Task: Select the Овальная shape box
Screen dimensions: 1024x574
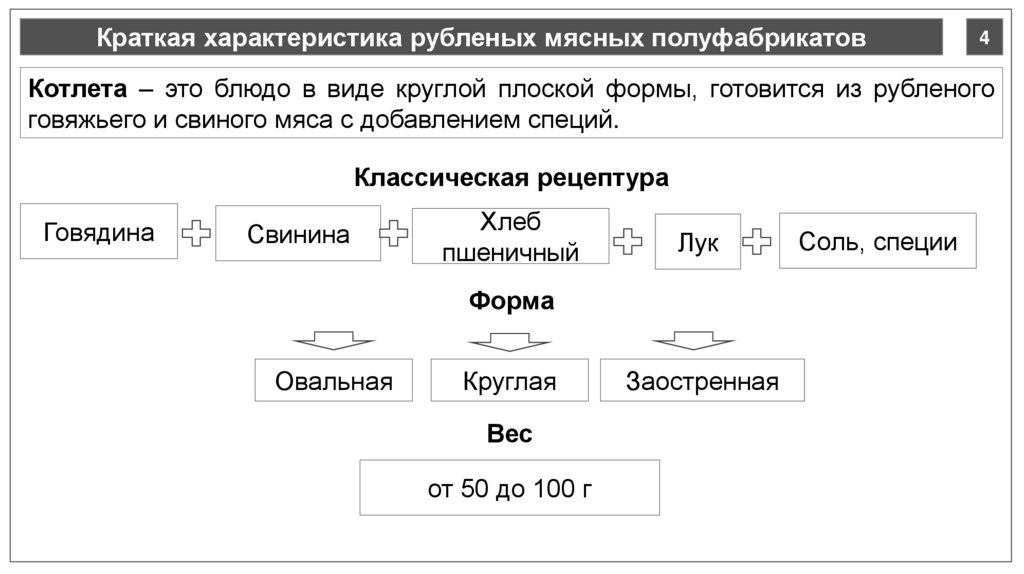Action: point(333,380)
